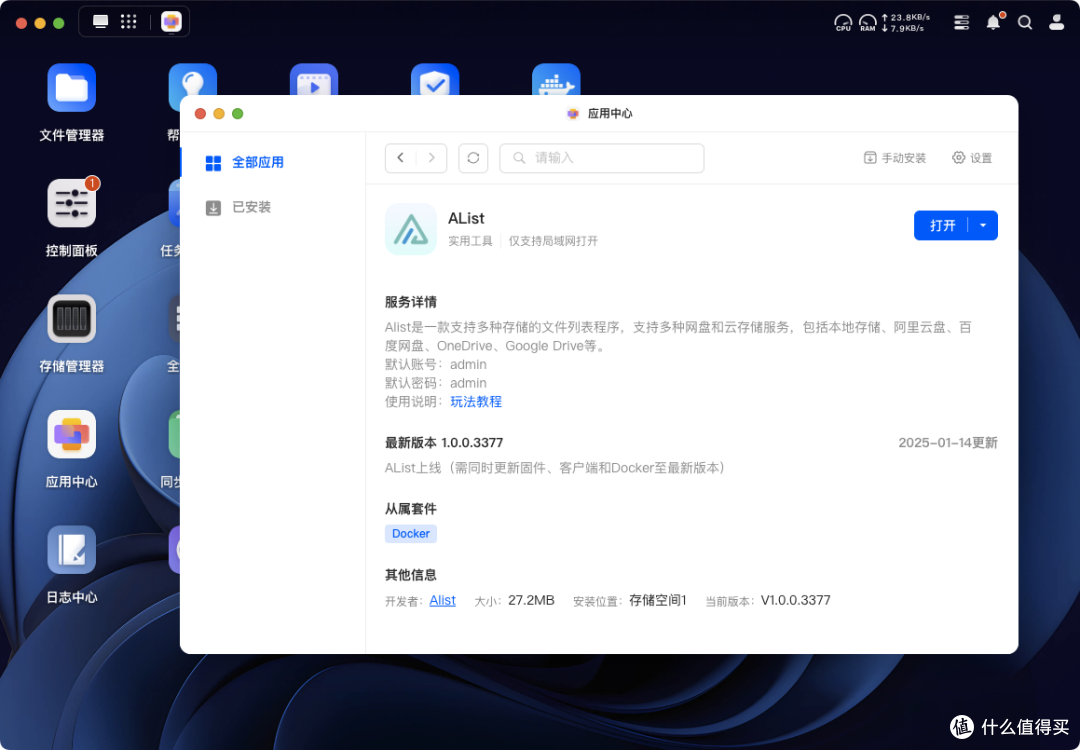
Task: Click the 存储空间1 install location value
Action: pyautogui.click(x=658, y=601)
